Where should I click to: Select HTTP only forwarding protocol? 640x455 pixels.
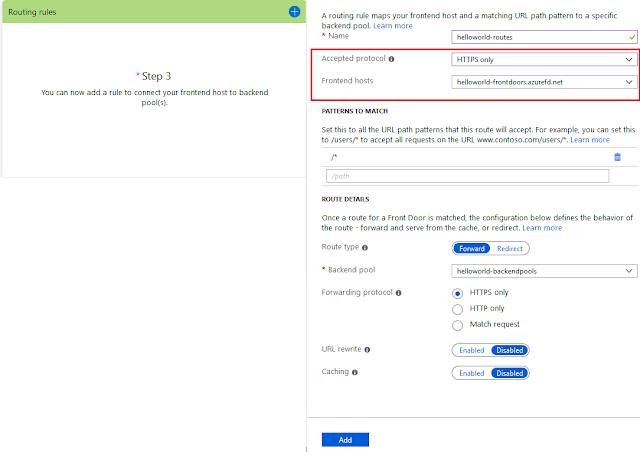(x=458, y=309)
